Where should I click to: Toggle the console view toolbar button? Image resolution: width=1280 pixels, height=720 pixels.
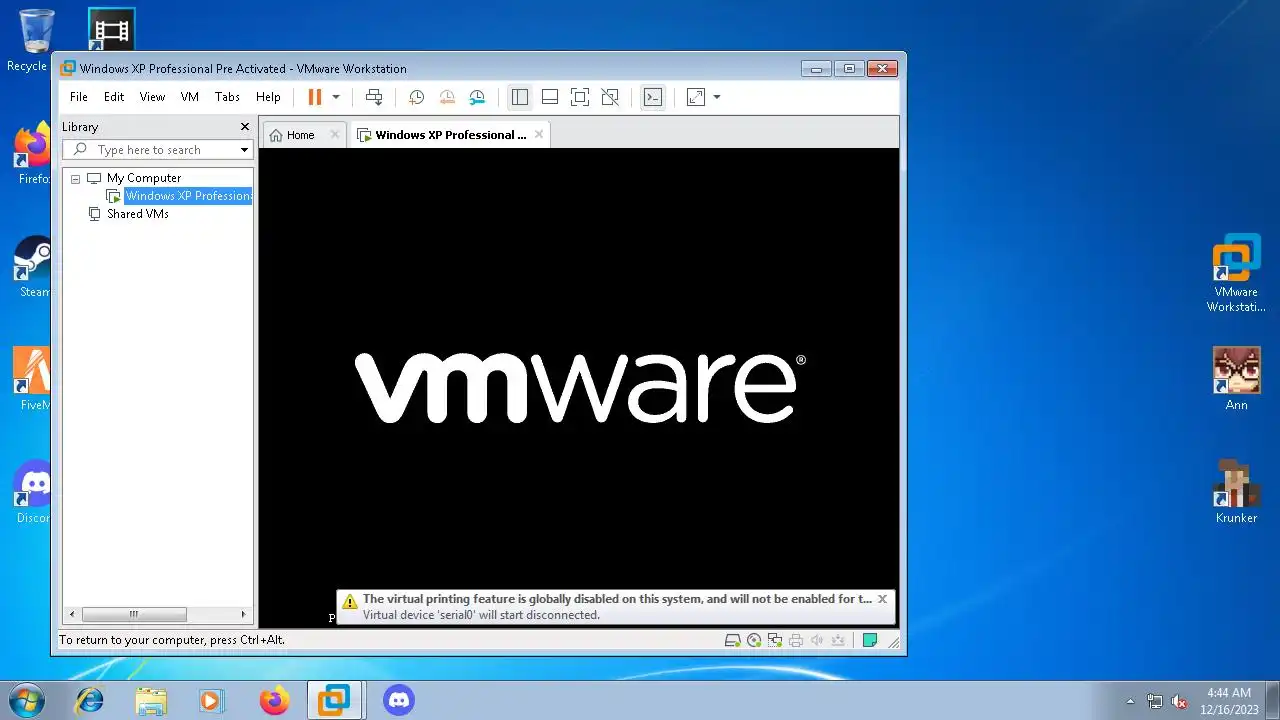tap(653, 97)
